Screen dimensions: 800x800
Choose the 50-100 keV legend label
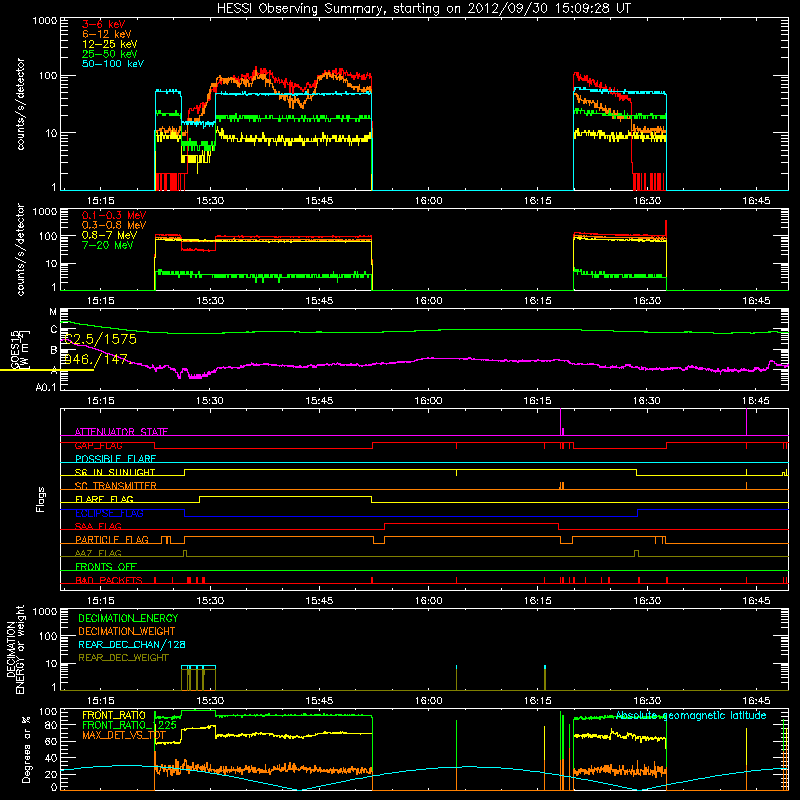113,64
